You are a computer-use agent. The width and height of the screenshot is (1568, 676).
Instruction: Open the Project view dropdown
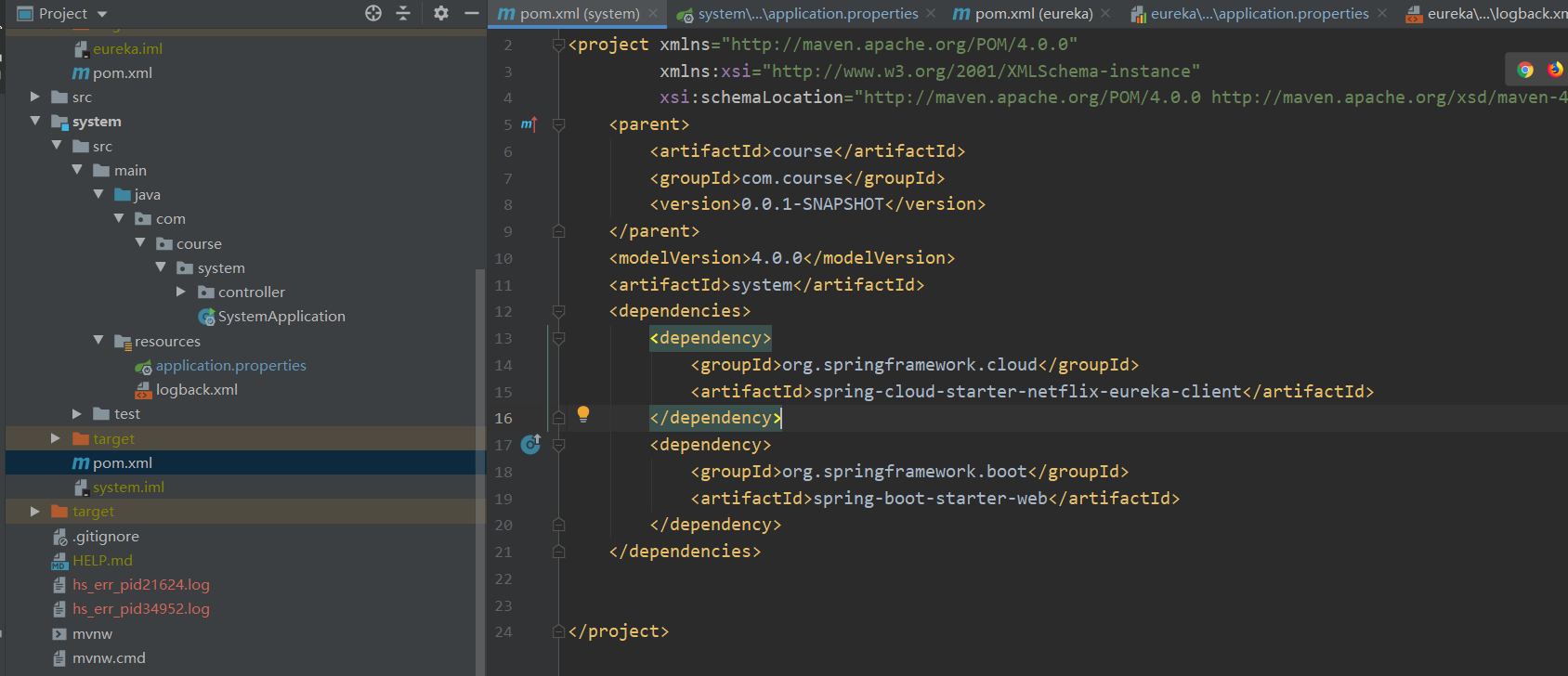tap(102, 14)
